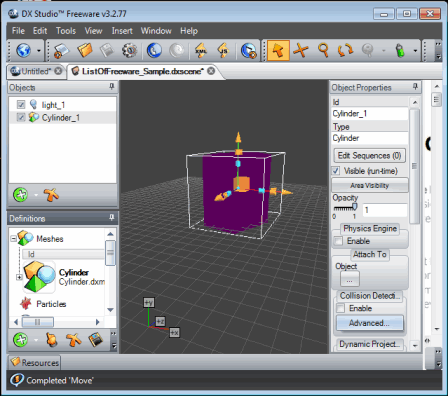Expand the Cylinder mesh definition

pos(19,277)
